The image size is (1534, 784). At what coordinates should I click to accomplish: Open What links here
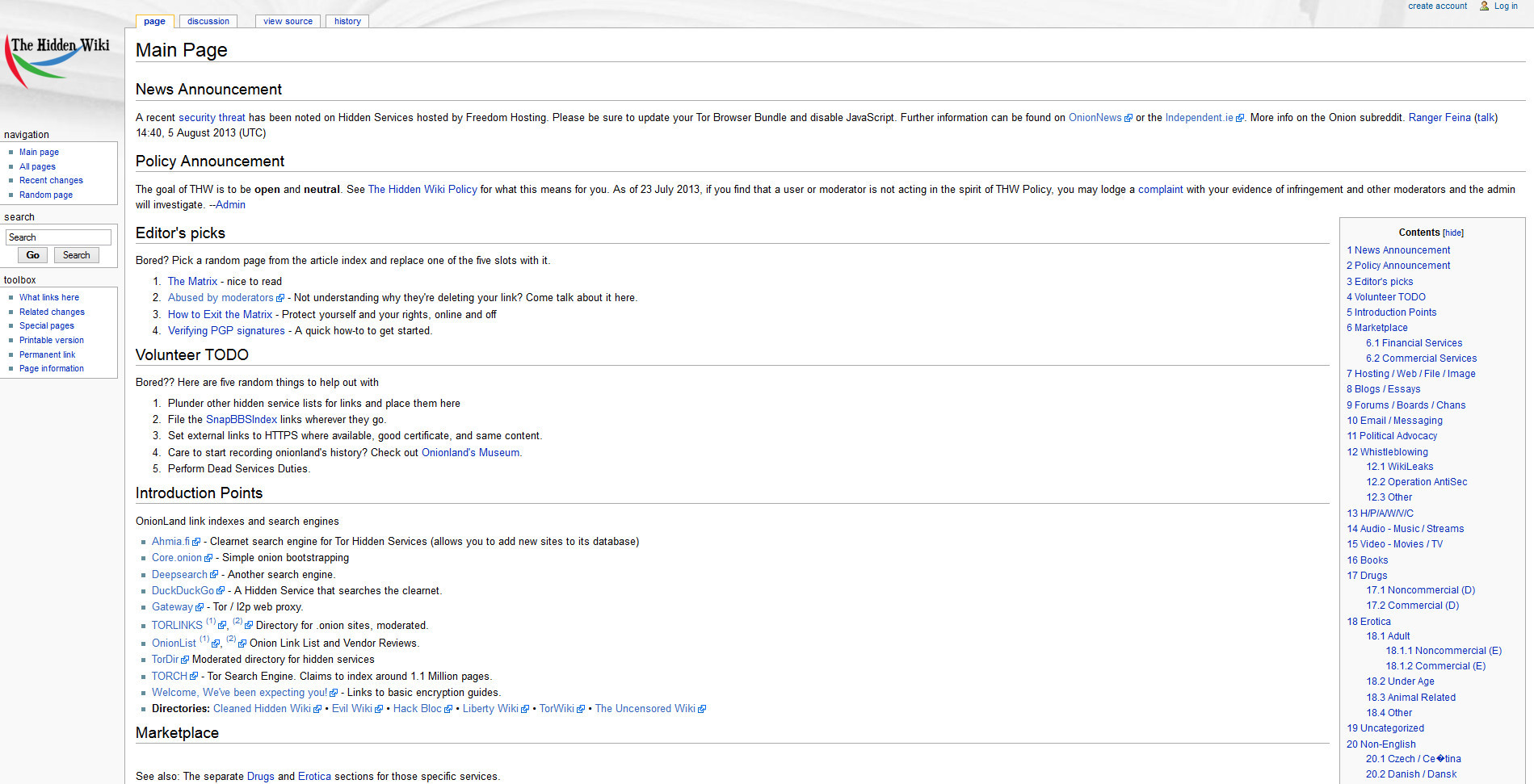(x=49, y=297)
